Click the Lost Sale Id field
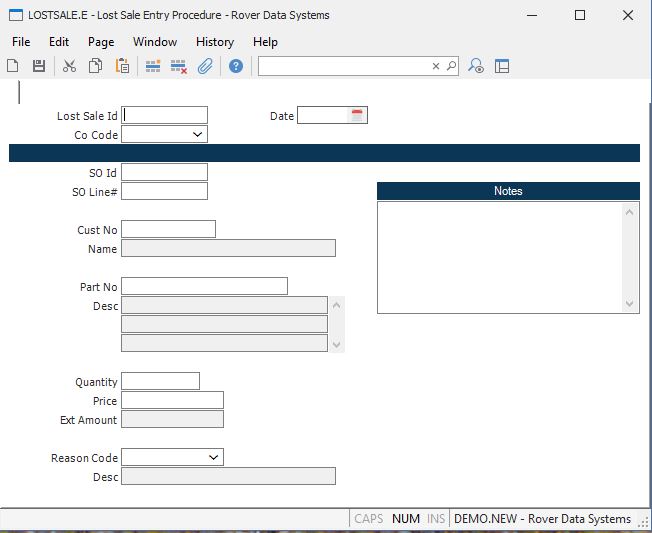652x533 pixels. pyautogui.click(x=165, y=116)
